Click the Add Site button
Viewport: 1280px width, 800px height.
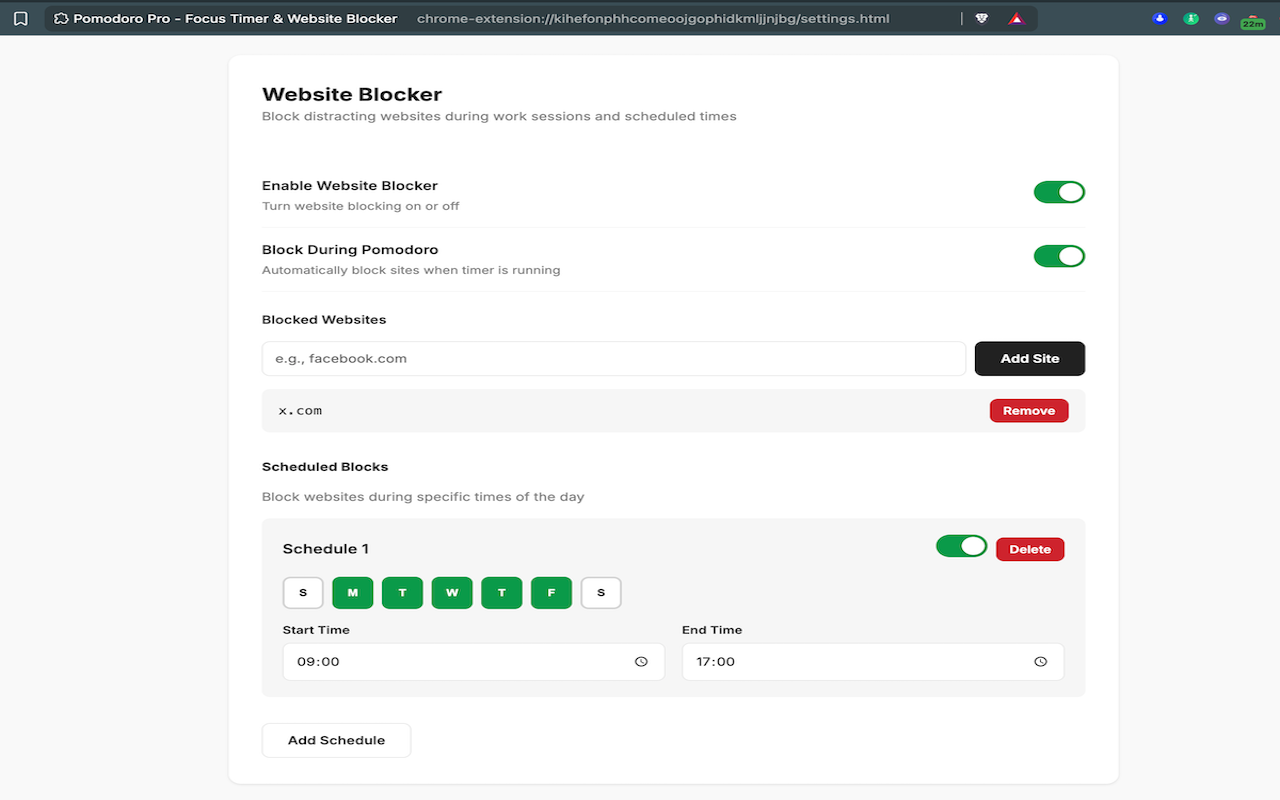[x=1029, y=358]
